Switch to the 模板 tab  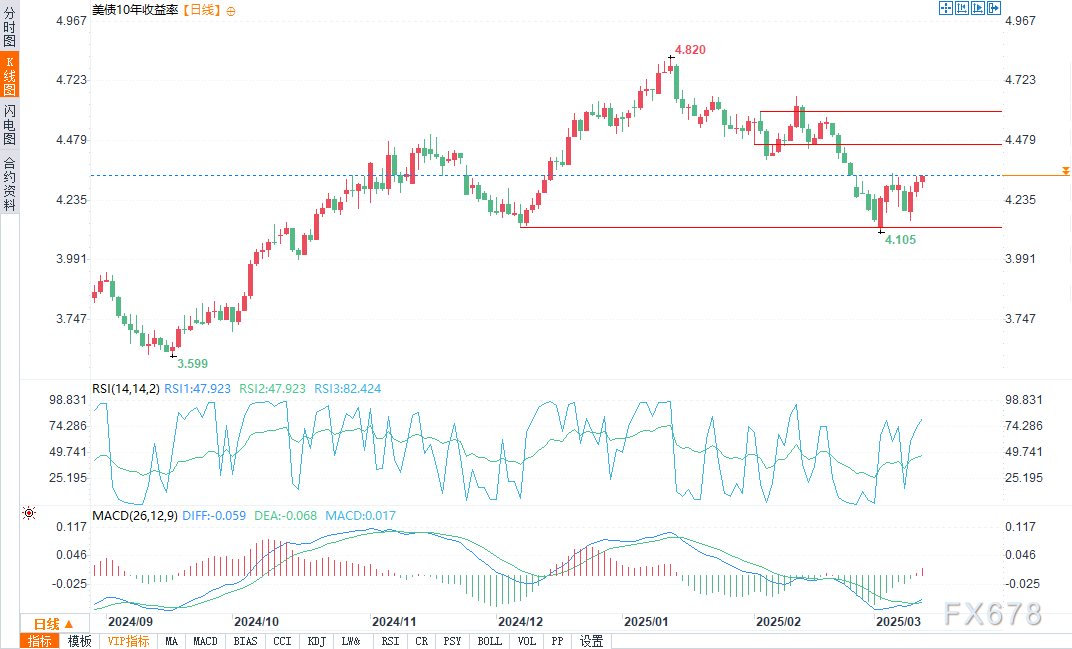tap(80, 641)
